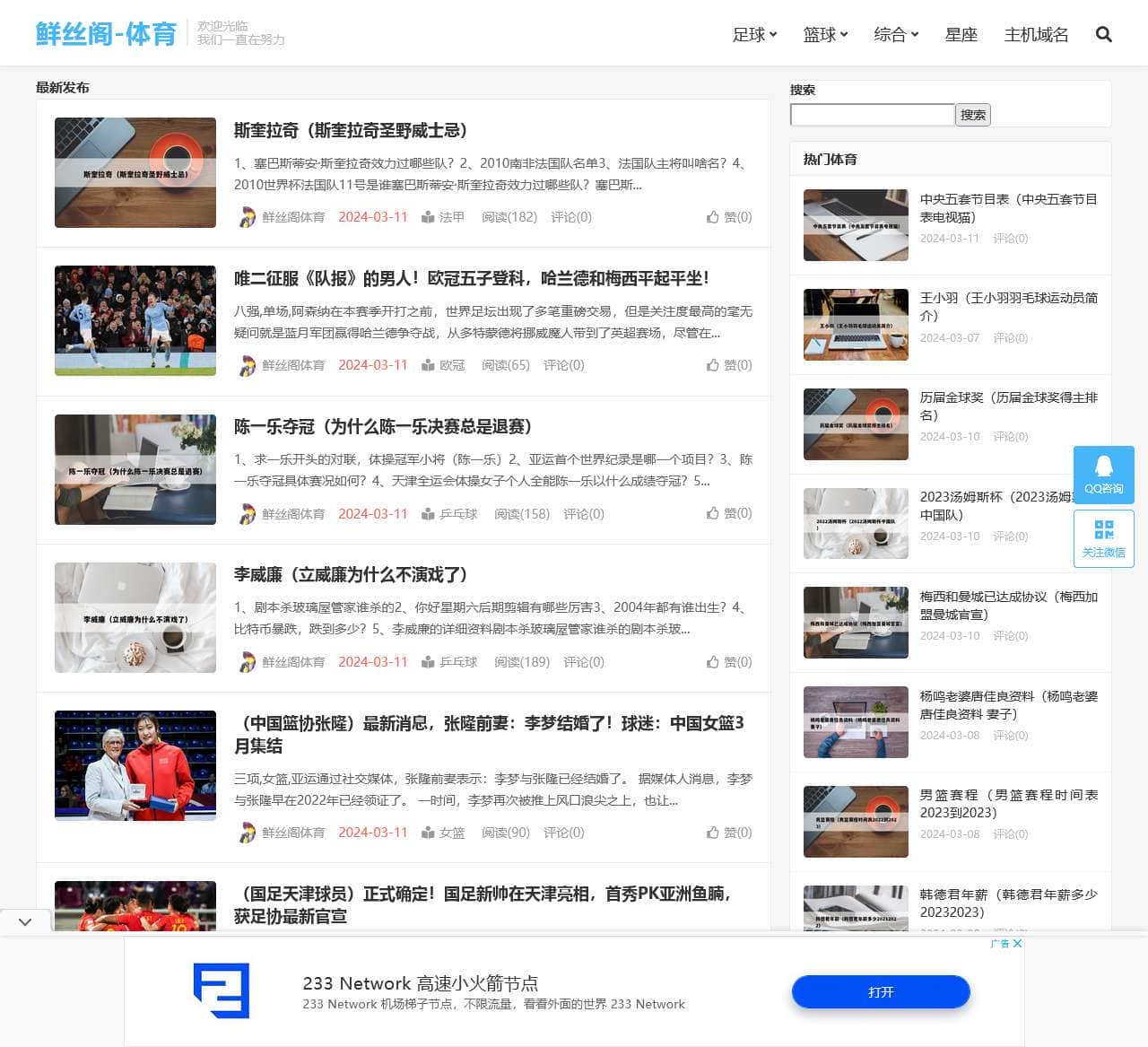Open sidebar post 韩德君年薪
Image resolution: width=1148 pixels, height=1047 pixels.
point(1009,903)
